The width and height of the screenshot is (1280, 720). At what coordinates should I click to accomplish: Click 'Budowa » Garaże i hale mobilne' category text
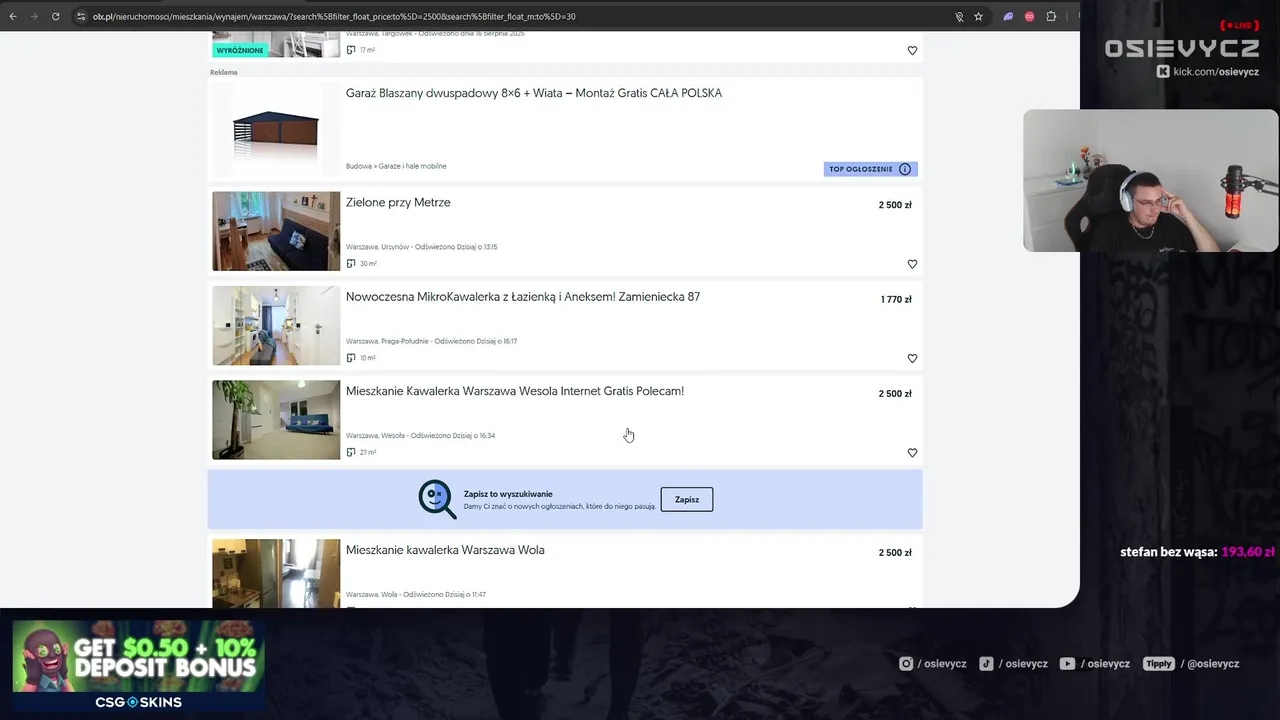[396, 166]
